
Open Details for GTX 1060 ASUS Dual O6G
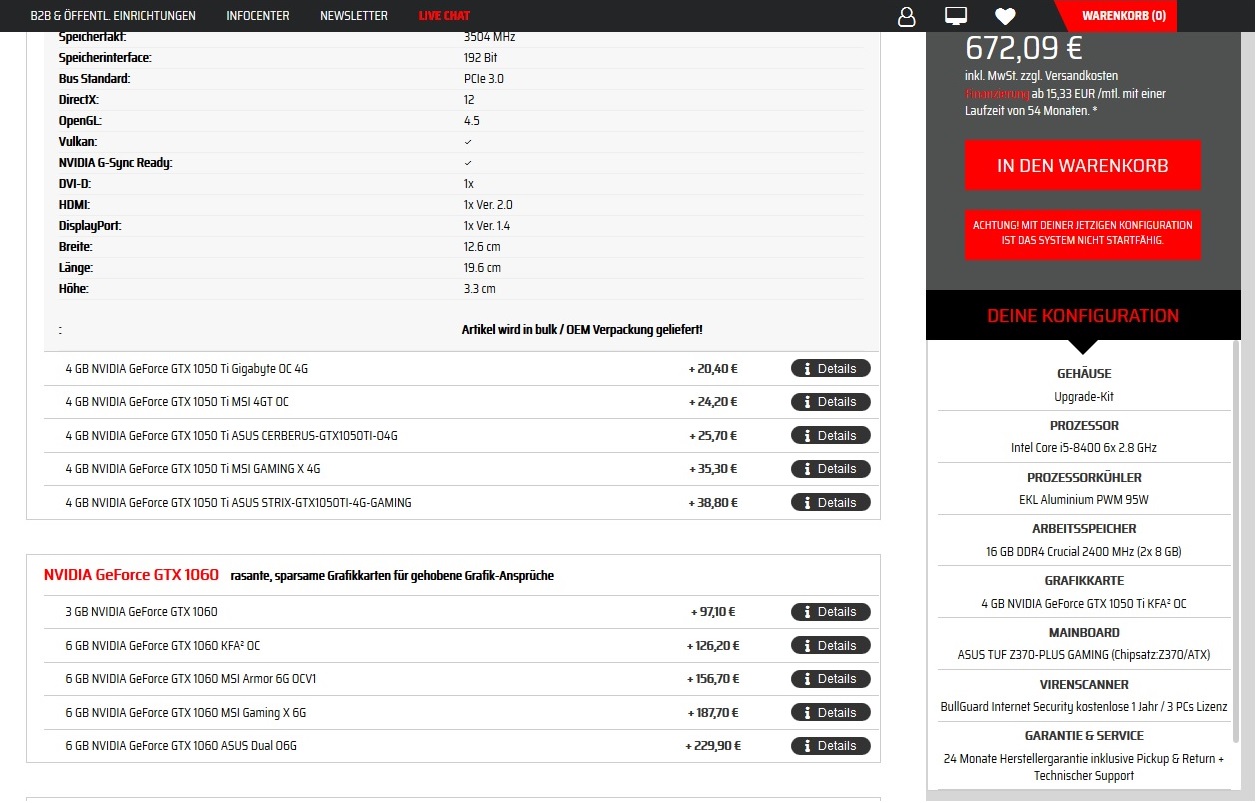[831, 746]
